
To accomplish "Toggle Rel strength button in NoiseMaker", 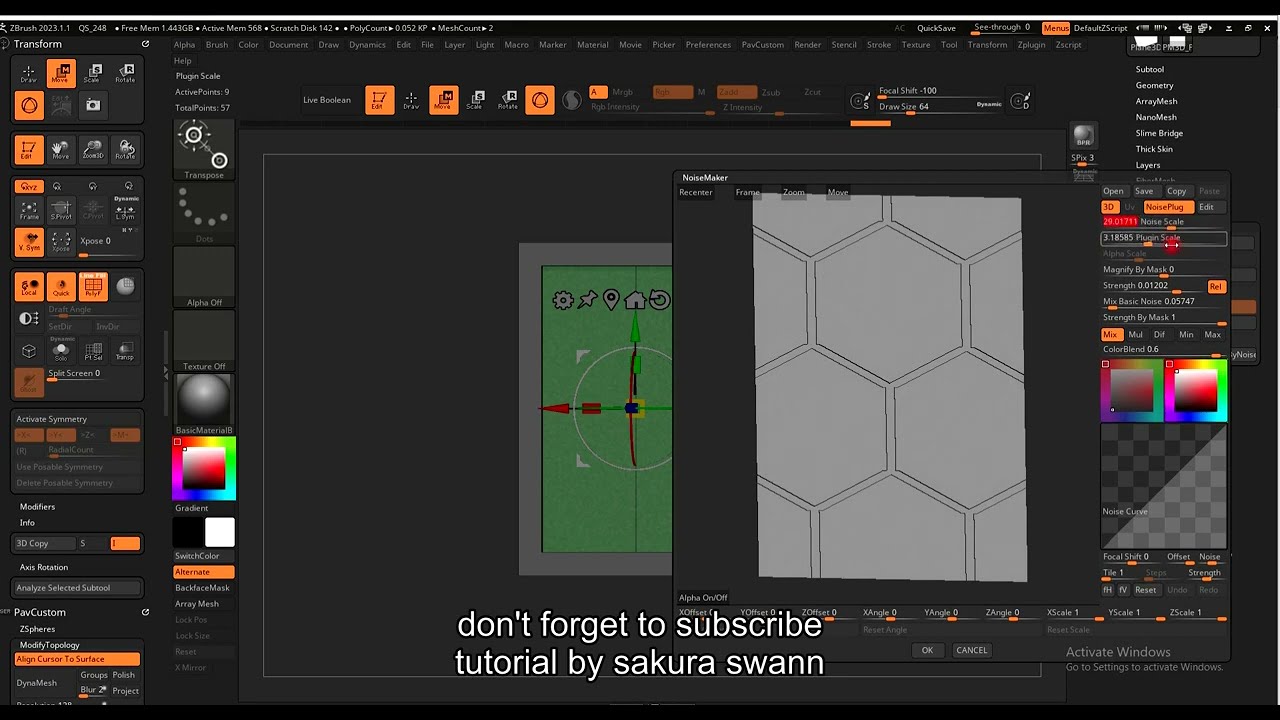I will point(1215,287).
